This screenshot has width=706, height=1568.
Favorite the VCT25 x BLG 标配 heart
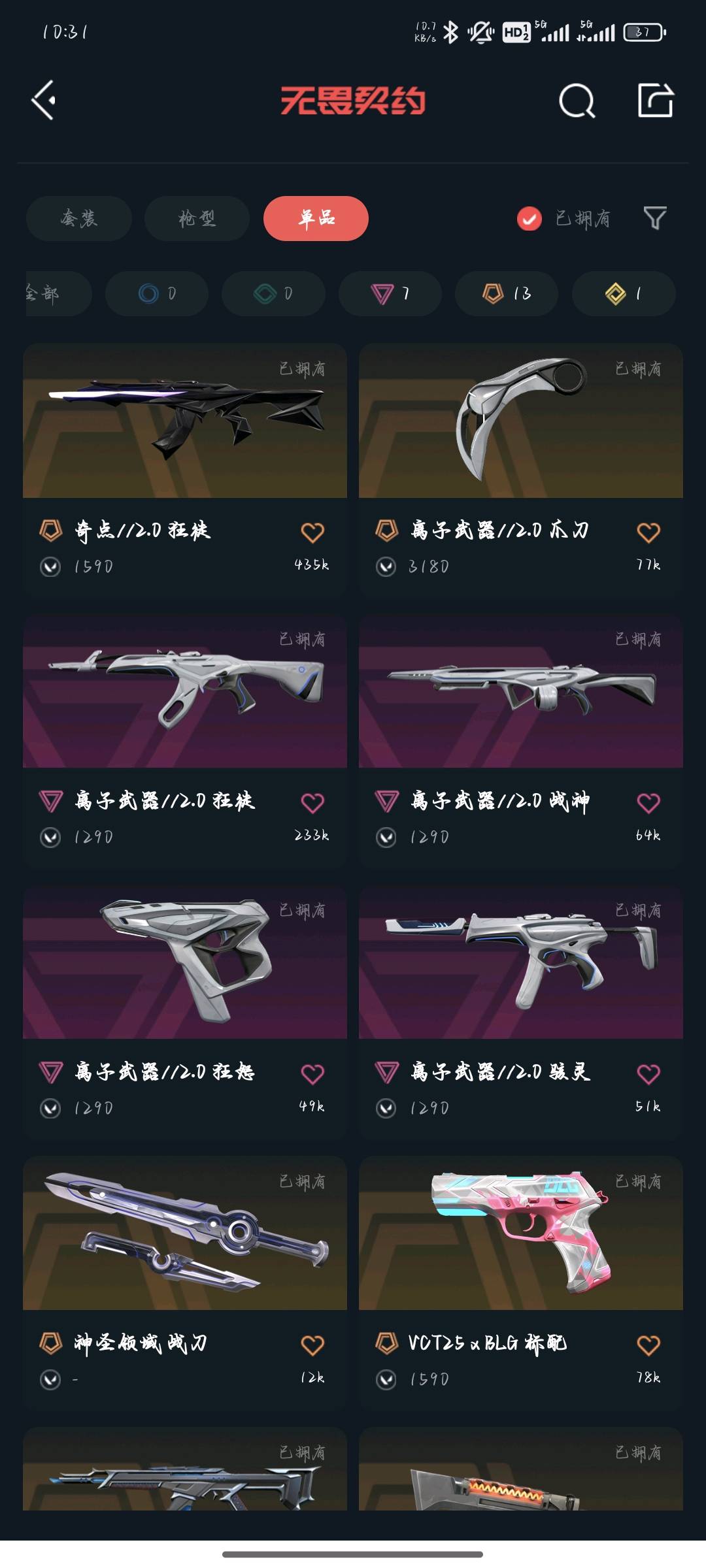(x=648, y=1345)
